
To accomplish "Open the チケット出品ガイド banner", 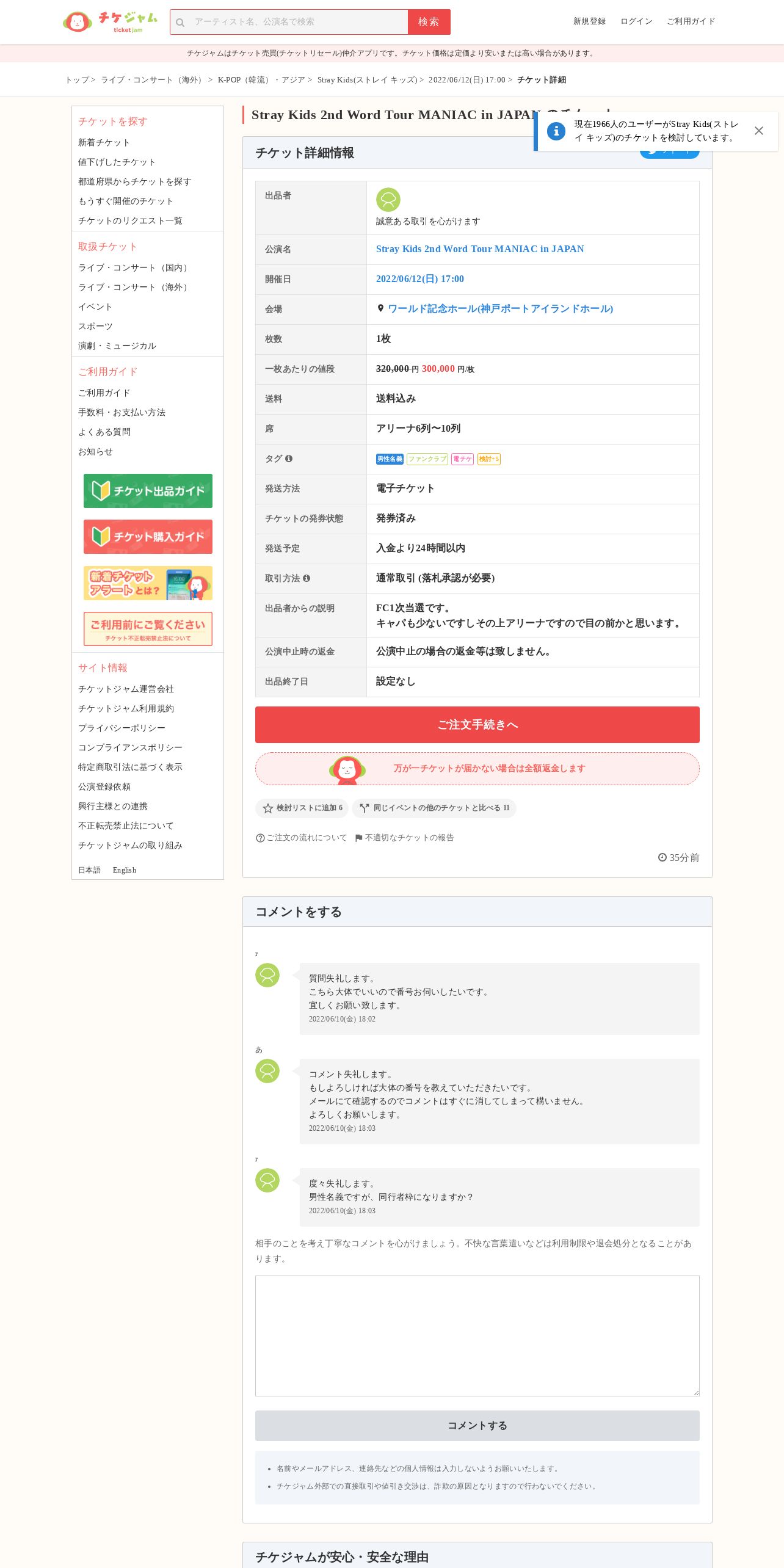I will coord(148,491).
